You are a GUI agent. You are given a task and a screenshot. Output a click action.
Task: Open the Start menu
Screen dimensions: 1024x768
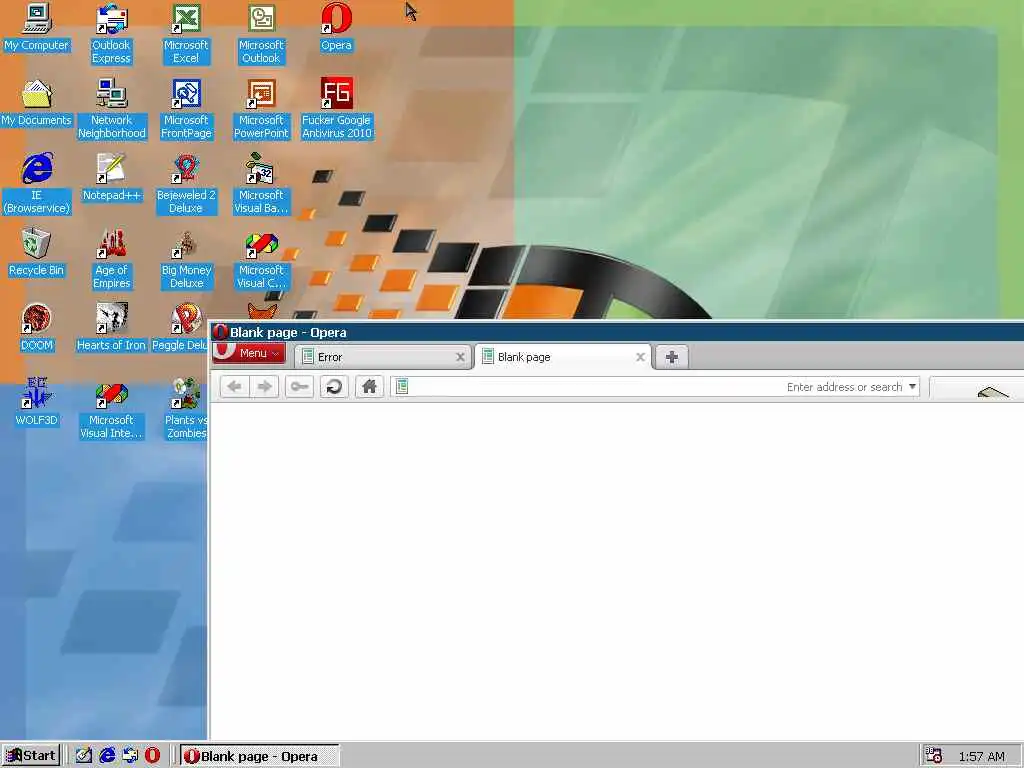pyautogui.click(x=31, y=756)
